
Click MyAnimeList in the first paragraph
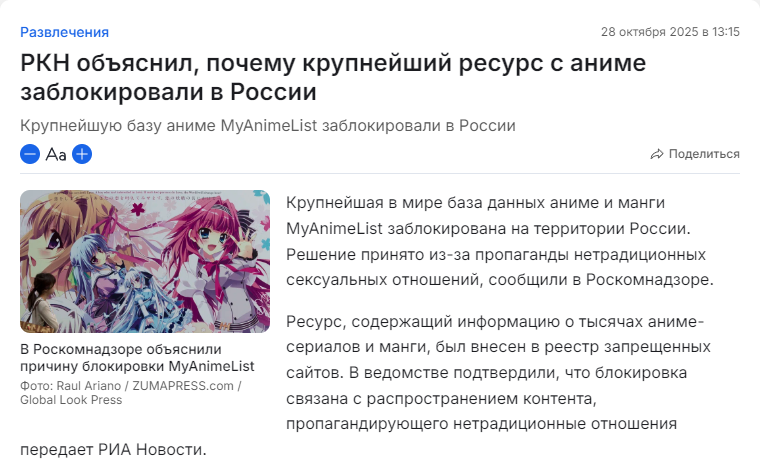click(334, 228)
